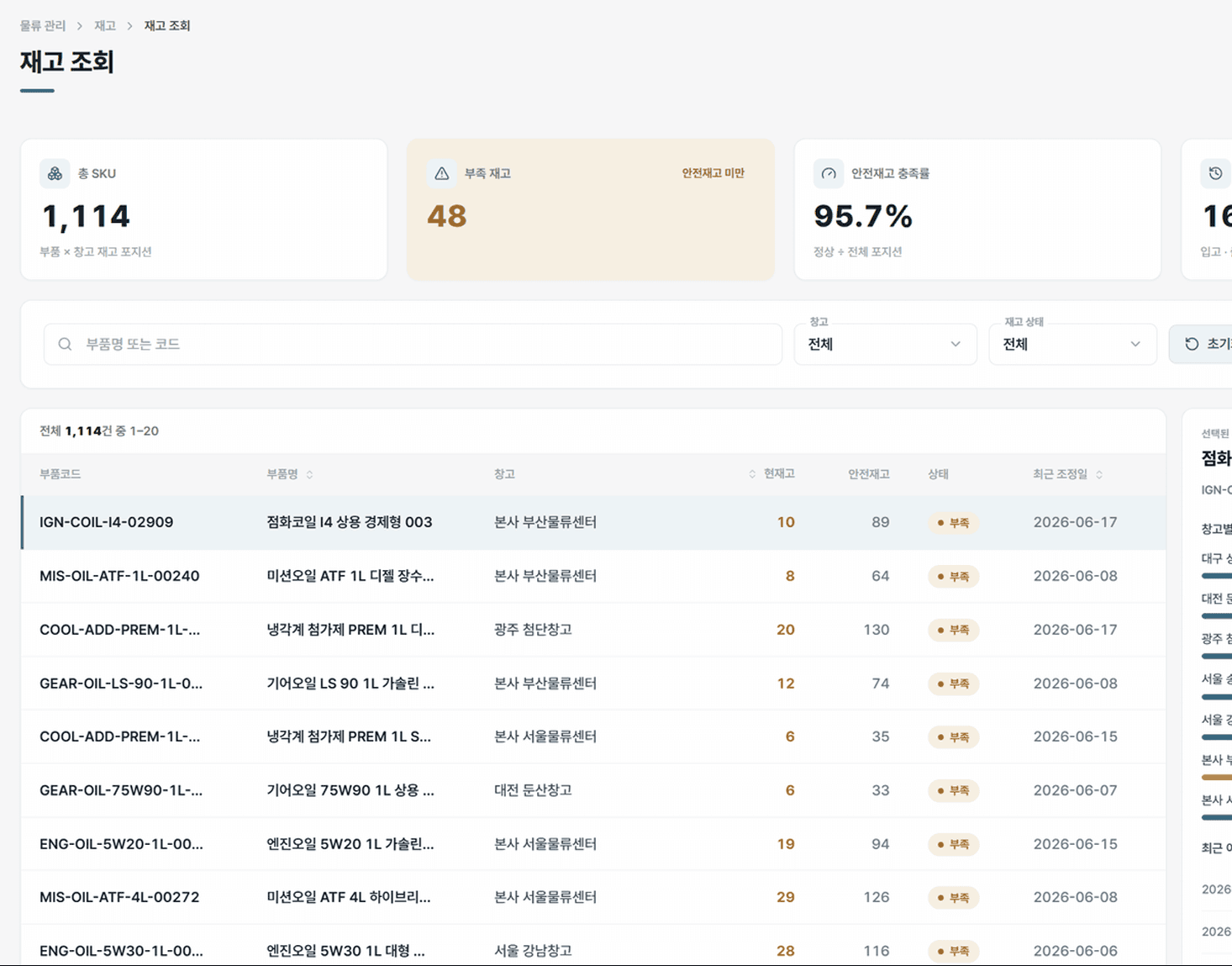Viewport: 1232px width, 966px height.
Task: Click the search magnifier icon
Action: [x=65, y=344]
